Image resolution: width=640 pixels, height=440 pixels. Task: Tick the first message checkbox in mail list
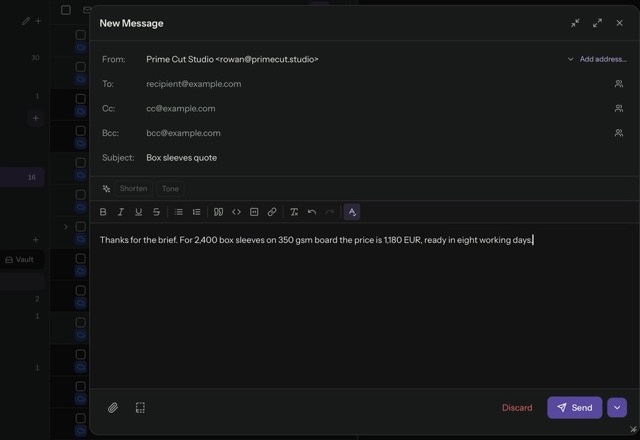[x=80, y=35]
